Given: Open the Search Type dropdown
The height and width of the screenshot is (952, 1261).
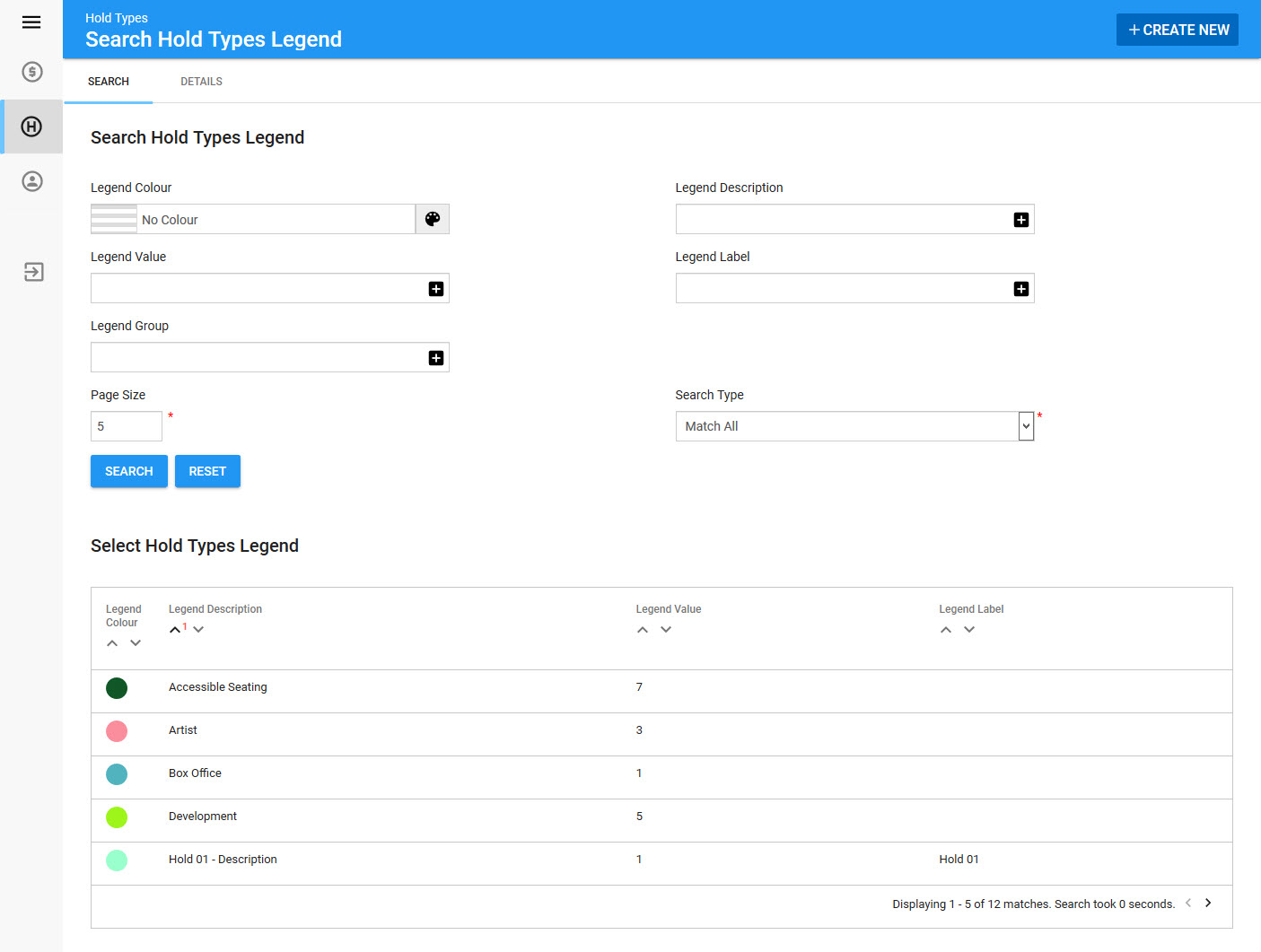Looking at the screenshot, I should [854, 426].
